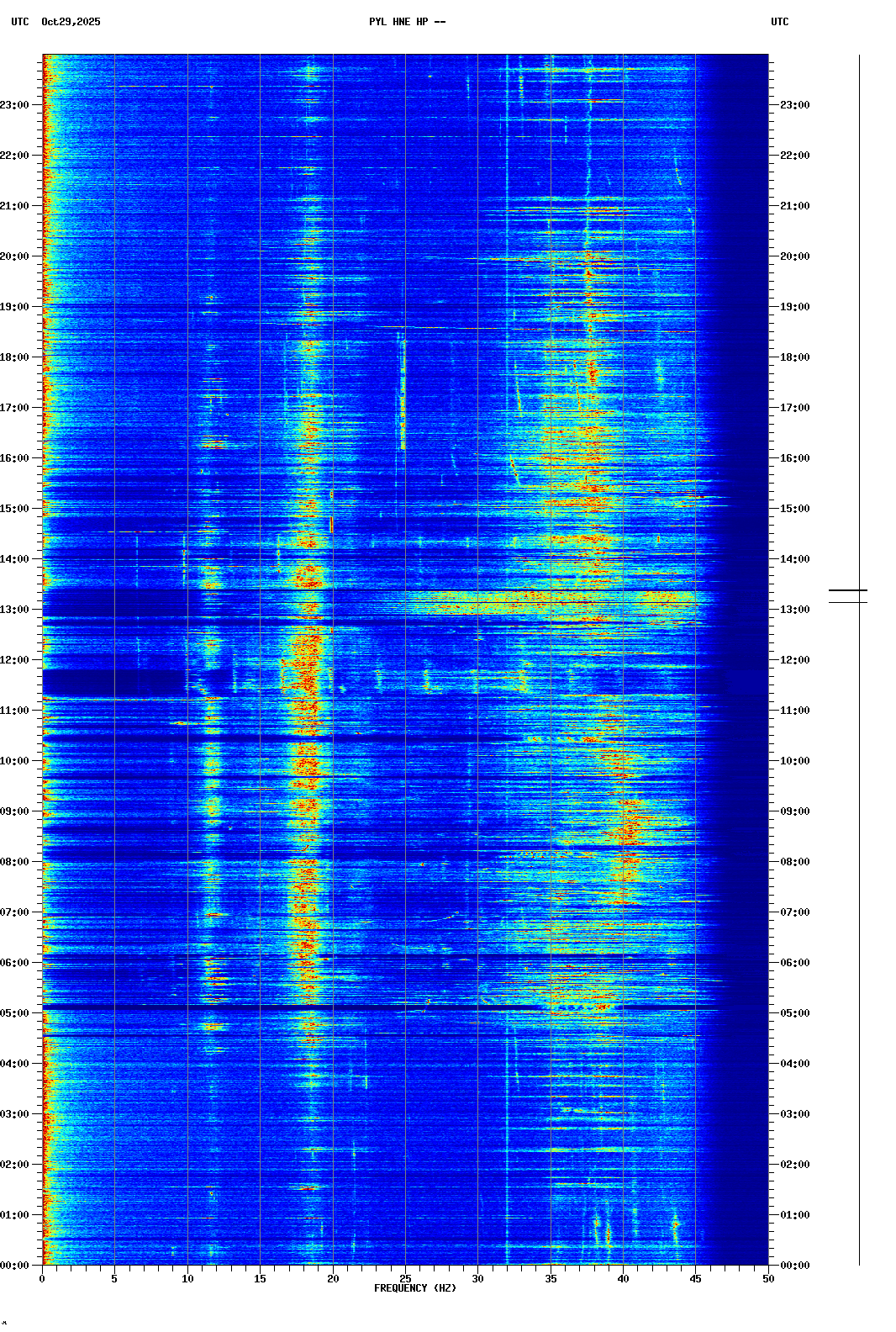Select the 08:00 mark on the left time axis
The height and width of the screenshot is (1332, 896).
coord(15,862)
